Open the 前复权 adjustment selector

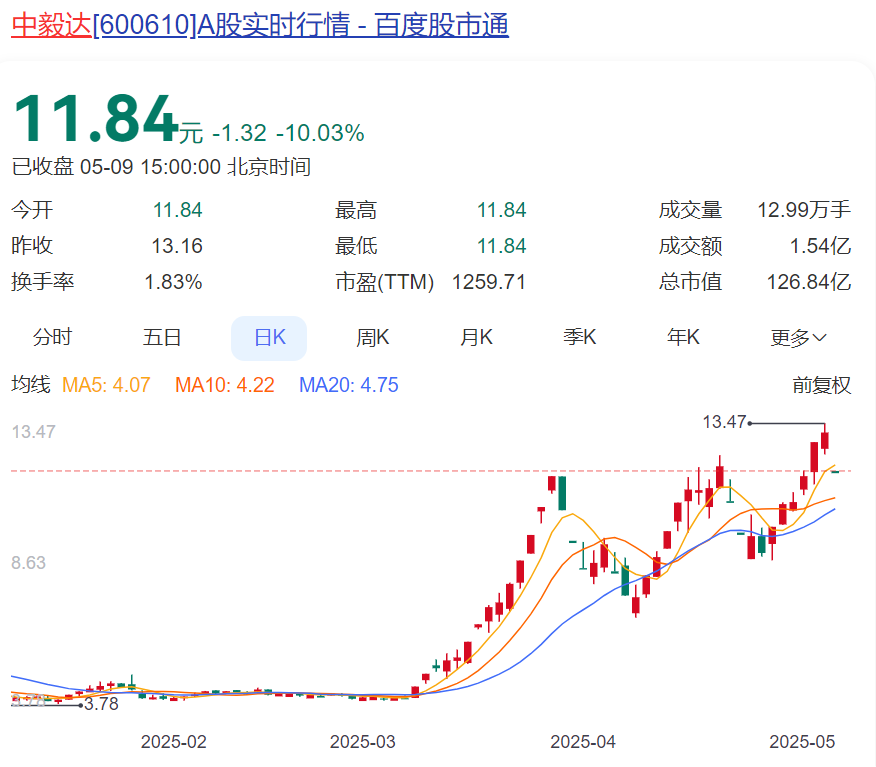[821, 385]
